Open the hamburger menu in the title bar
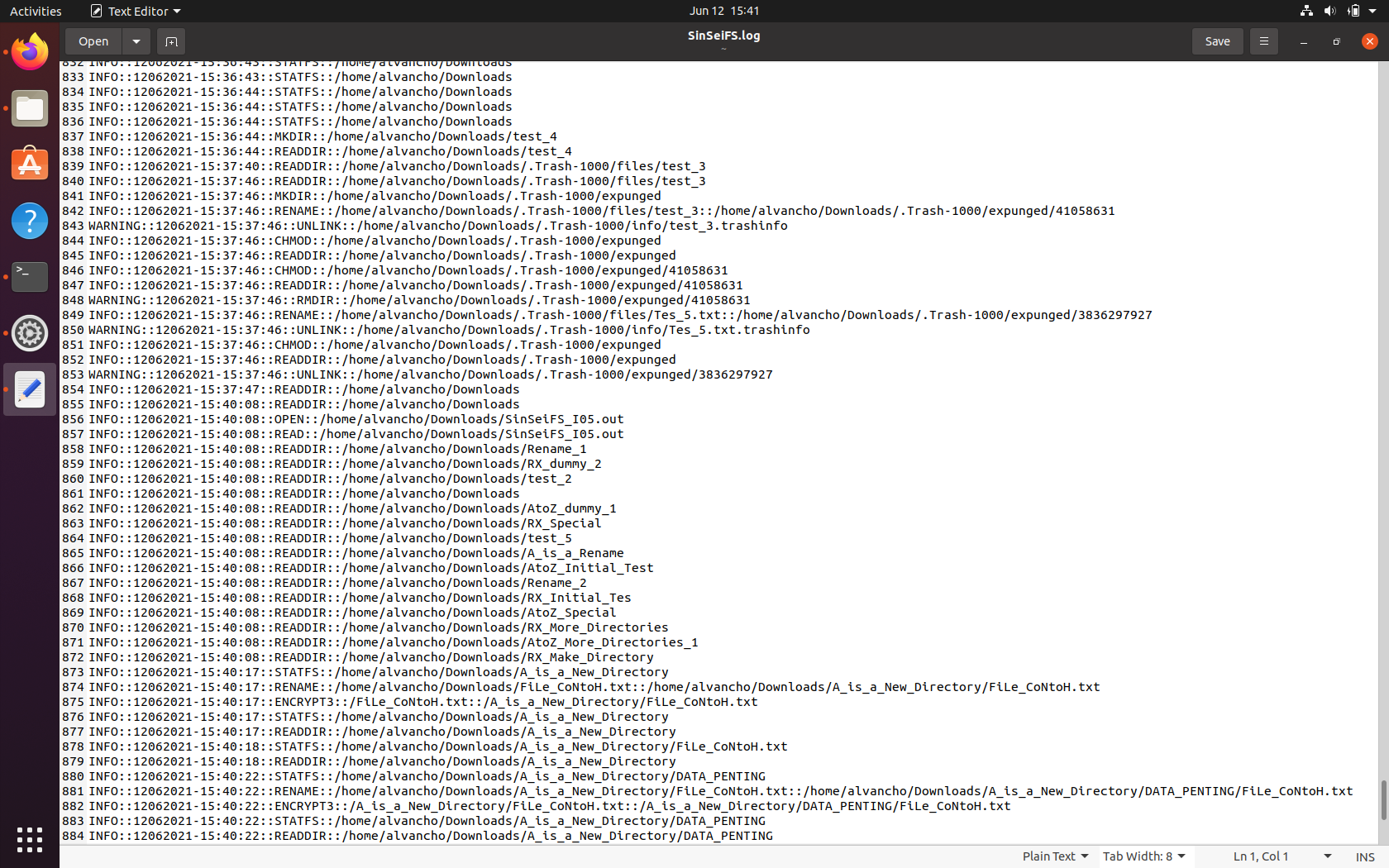Screen dimensions: 1389x868 coord(1263,41)
